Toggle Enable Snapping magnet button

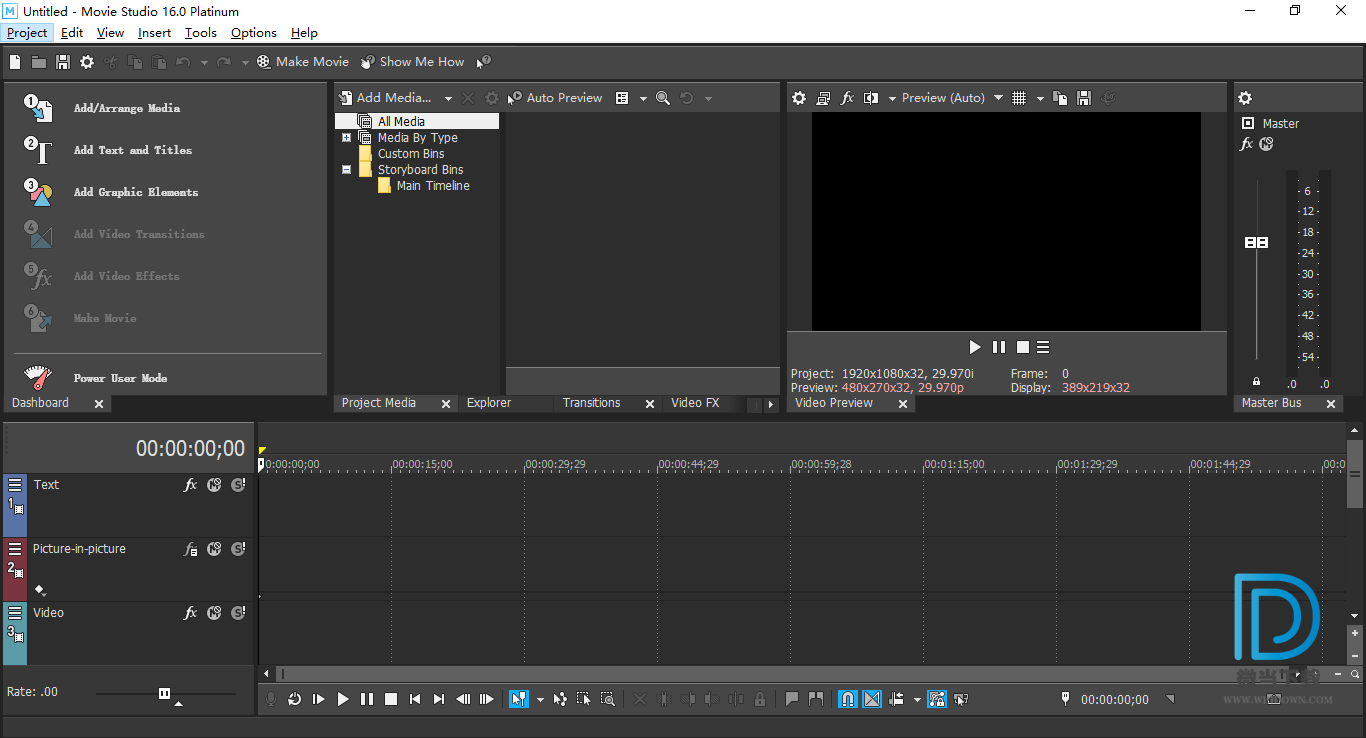pos(847,699)
